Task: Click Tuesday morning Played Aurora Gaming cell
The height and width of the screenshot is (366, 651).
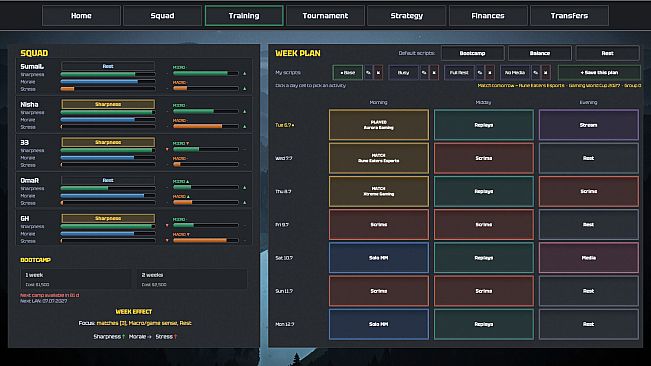Action: 379,125
